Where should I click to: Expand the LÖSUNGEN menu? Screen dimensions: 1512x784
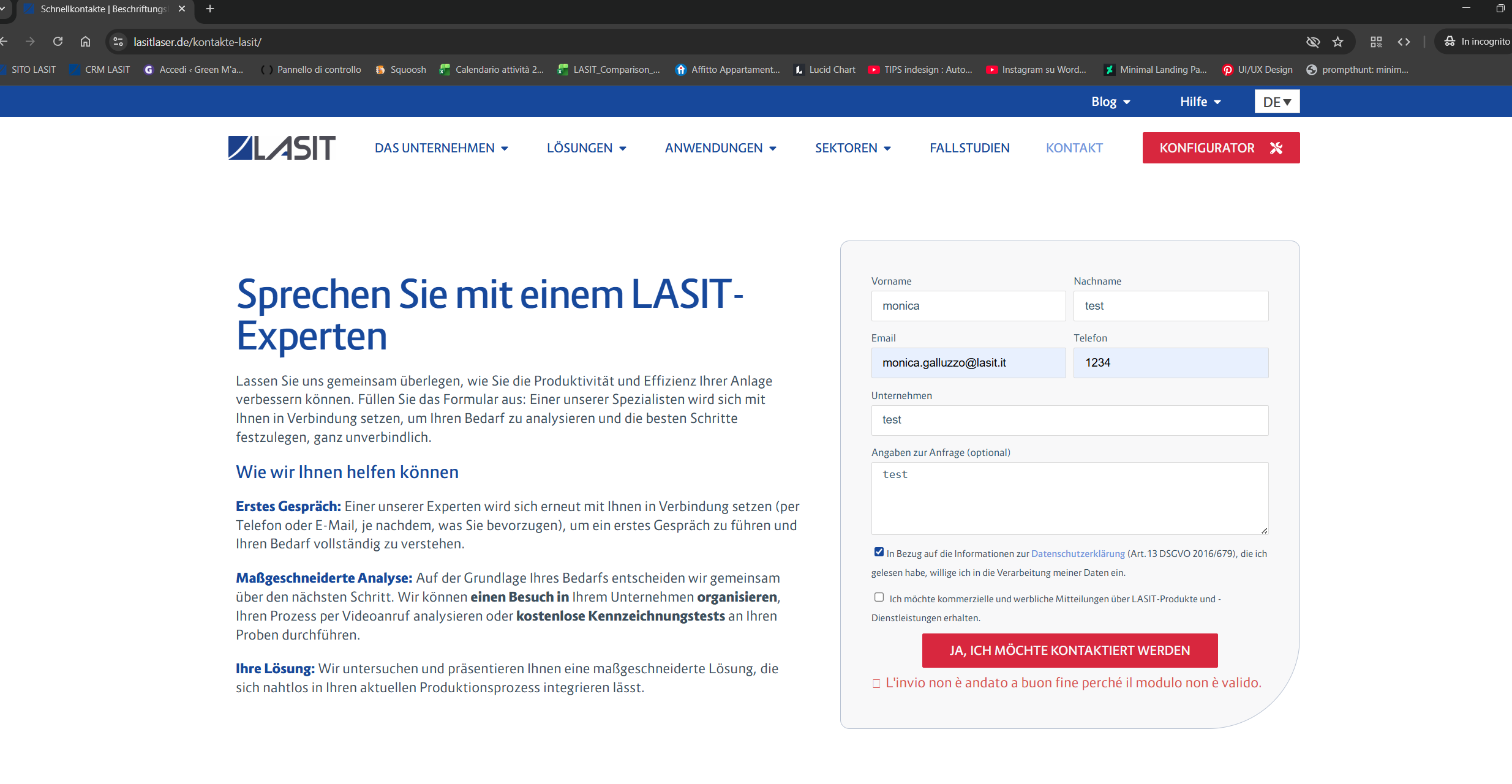tap(586, 148)
